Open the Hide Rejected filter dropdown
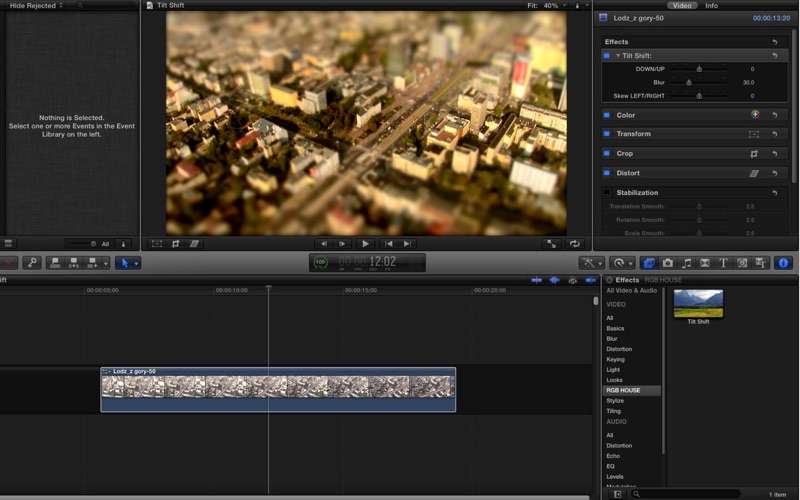 tap(36, 5)
